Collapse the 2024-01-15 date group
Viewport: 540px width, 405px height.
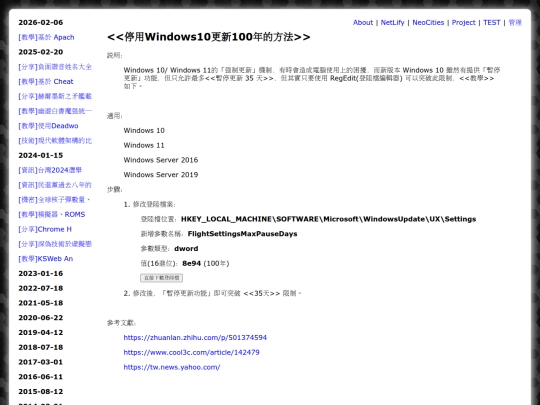pyautogui.click(x=41, y=155)
